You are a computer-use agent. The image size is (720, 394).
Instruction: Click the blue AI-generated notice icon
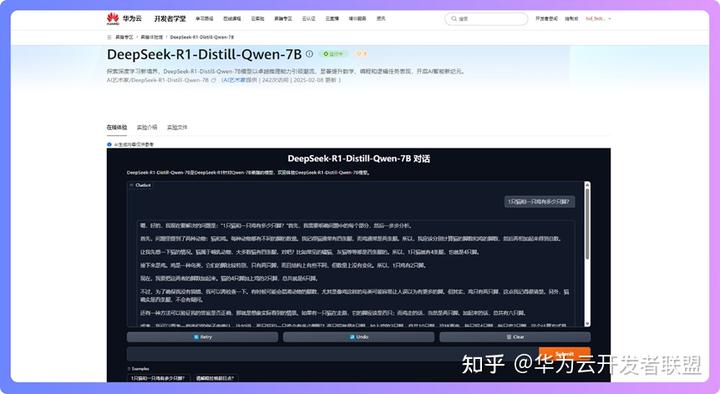(109, 144)
